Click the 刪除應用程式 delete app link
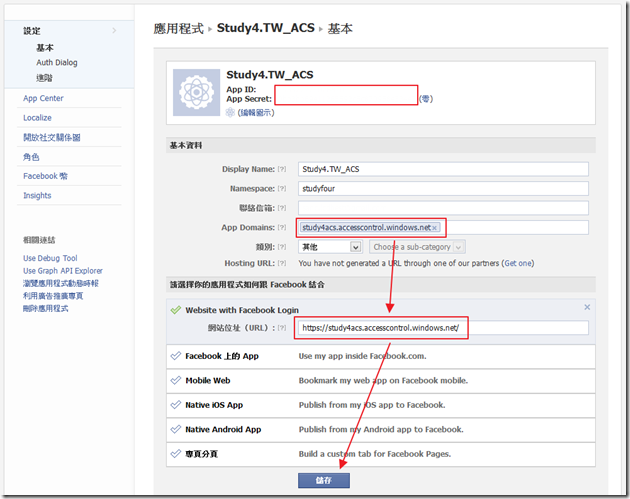 [x=45, y=308]
